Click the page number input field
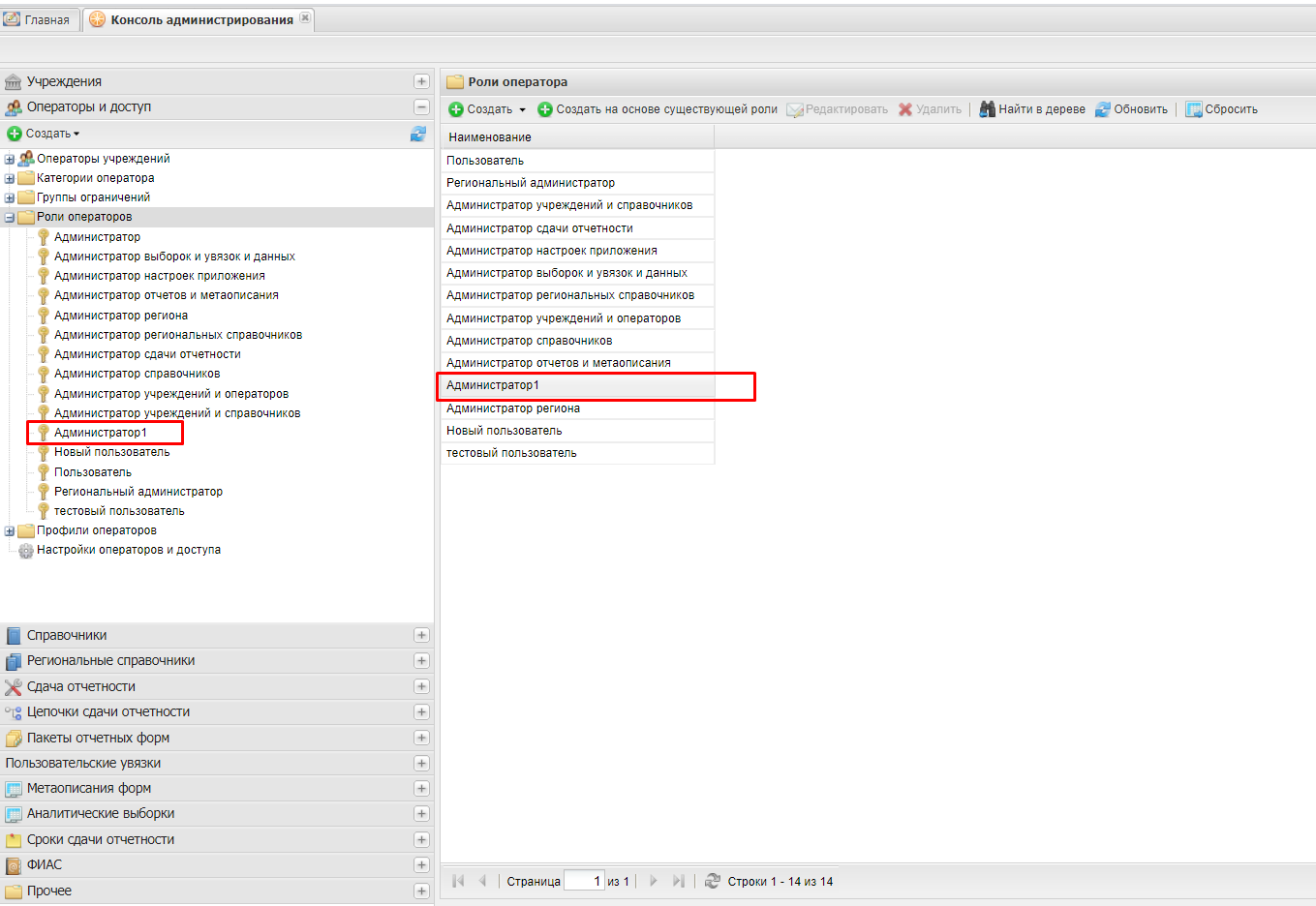The height and width of the screenshot is (906, 1316). pos(584,881)
